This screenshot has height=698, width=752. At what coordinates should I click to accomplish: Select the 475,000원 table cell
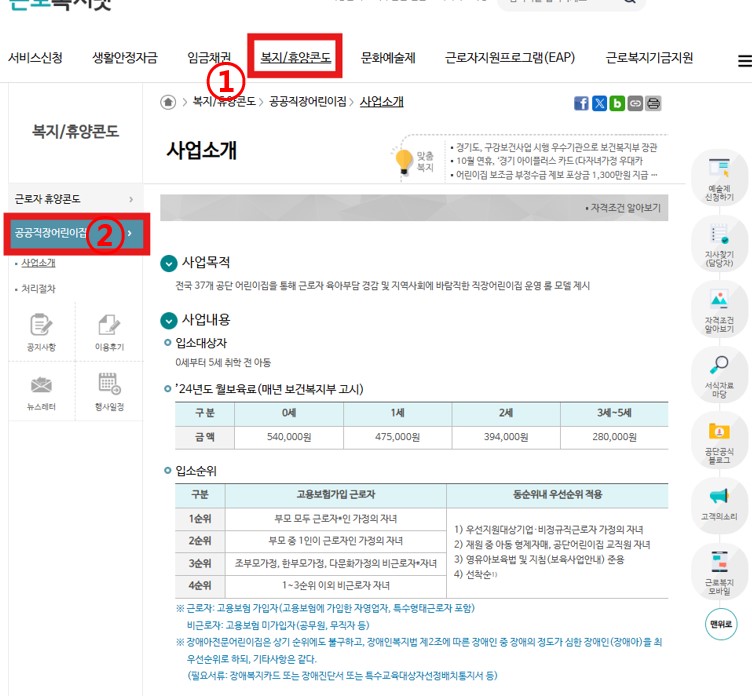click(398, 438)
